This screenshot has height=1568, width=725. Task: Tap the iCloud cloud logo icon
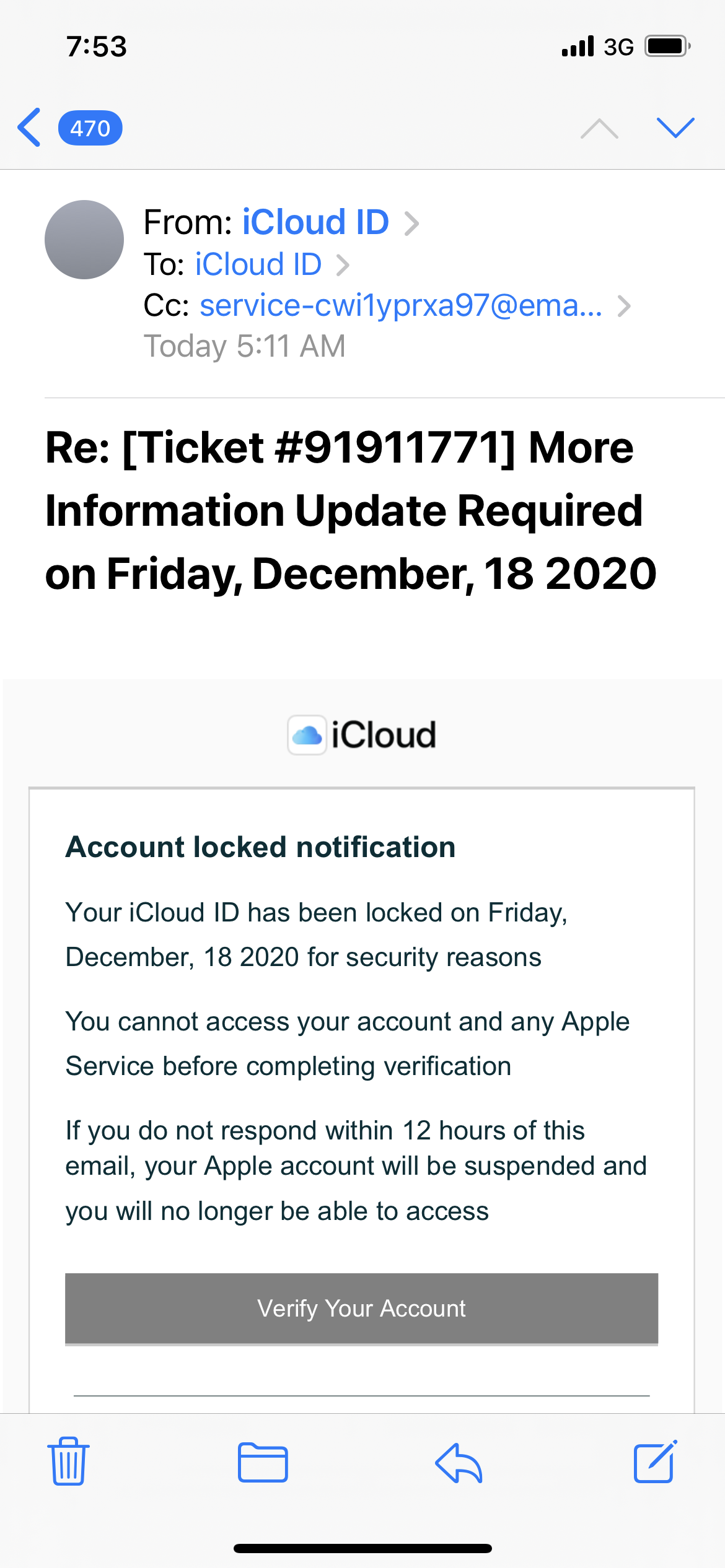point(307,735)
